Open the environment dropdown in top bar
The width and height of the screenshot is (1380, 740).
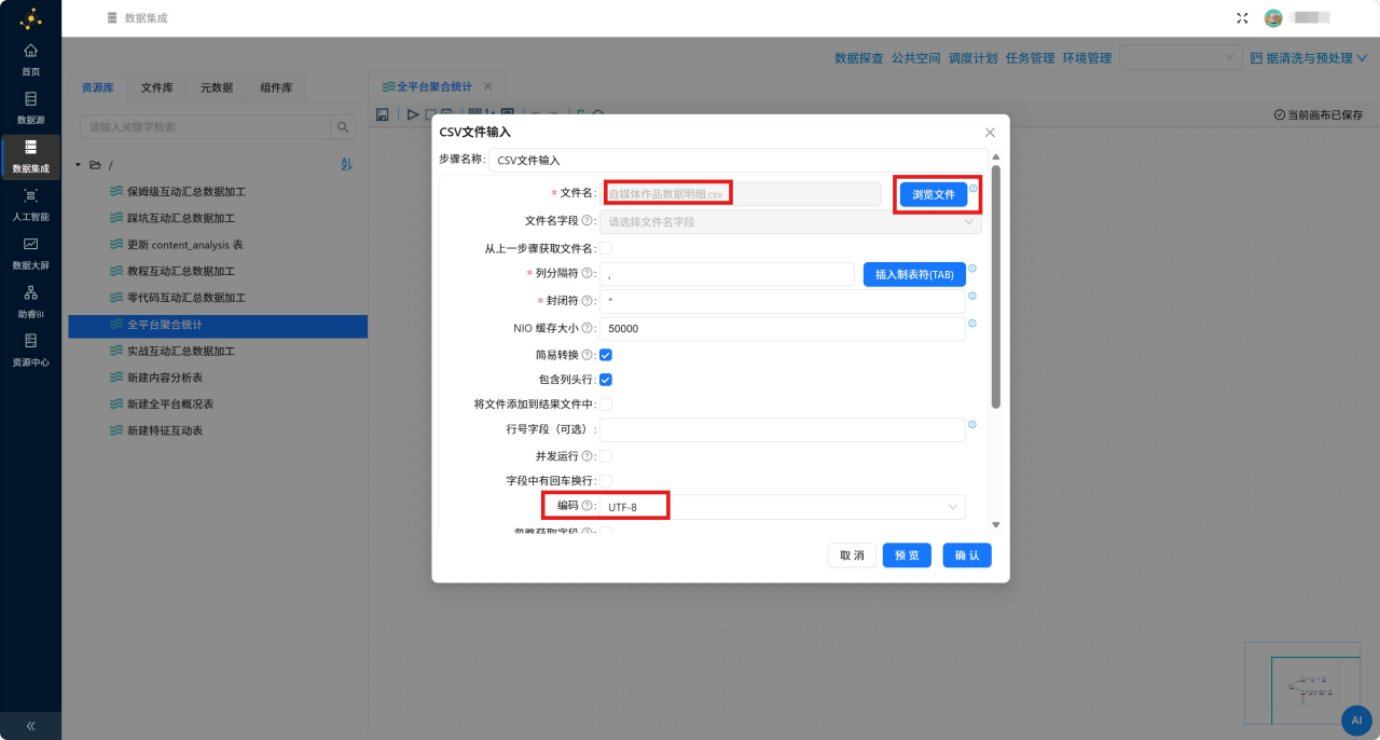click(x=1181, y=58)
